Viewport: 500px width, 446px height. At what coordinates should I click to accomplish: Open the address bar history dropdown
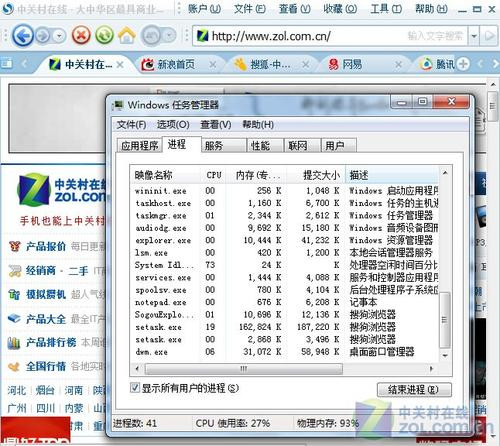click(474, 36)
